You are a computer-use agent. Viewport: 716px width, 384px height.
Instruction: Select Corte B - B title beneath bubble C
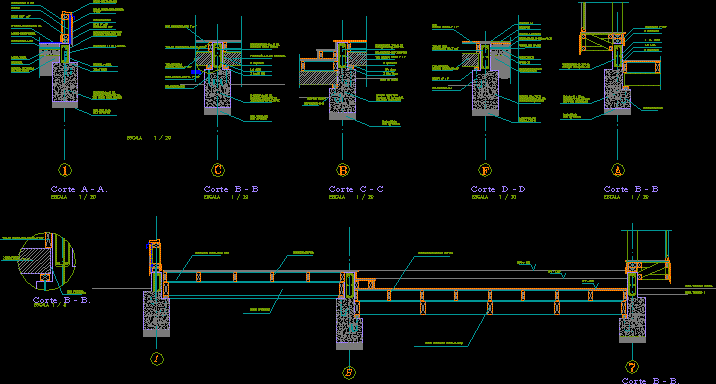231,189
